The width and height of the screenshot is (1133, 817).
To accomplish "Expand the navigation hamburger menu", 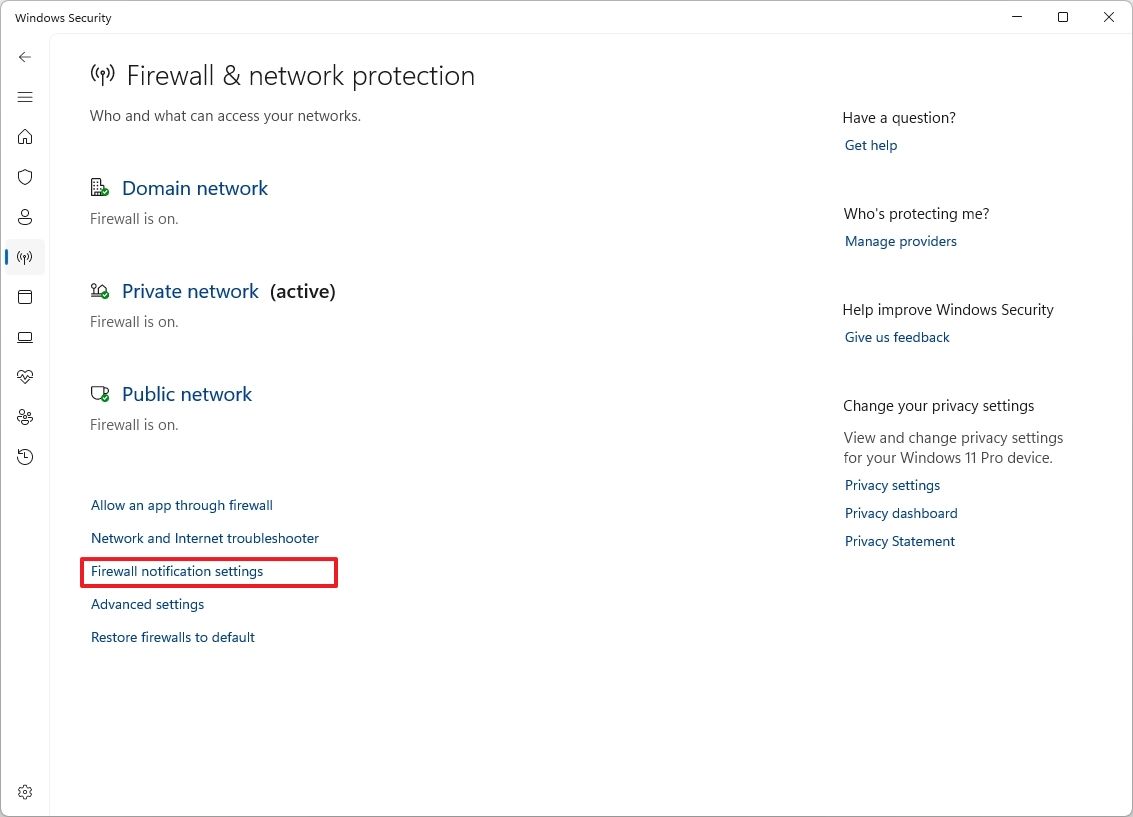I will [25, 97].
